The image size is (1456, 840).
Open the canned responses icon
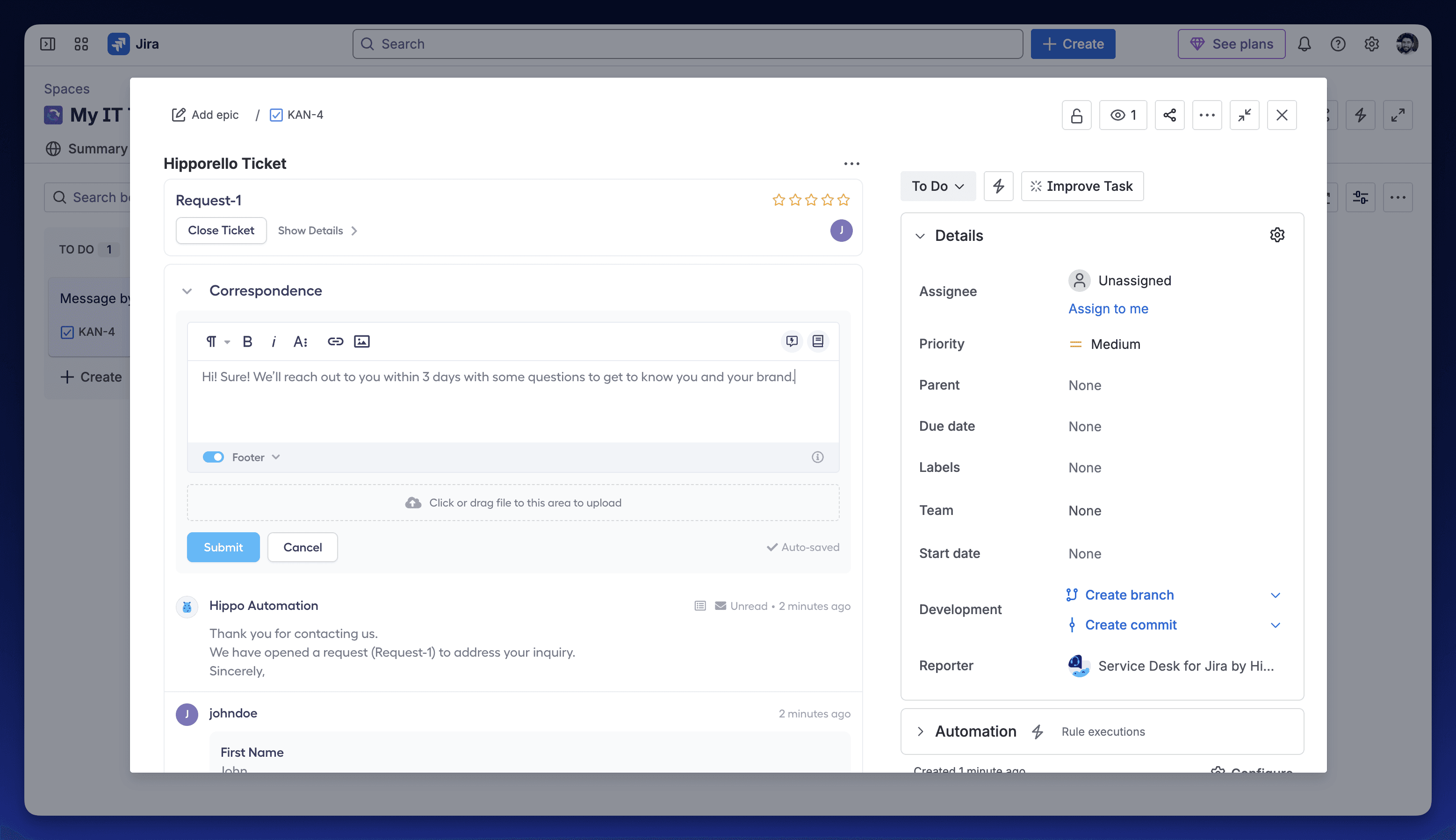coord(792,341)
